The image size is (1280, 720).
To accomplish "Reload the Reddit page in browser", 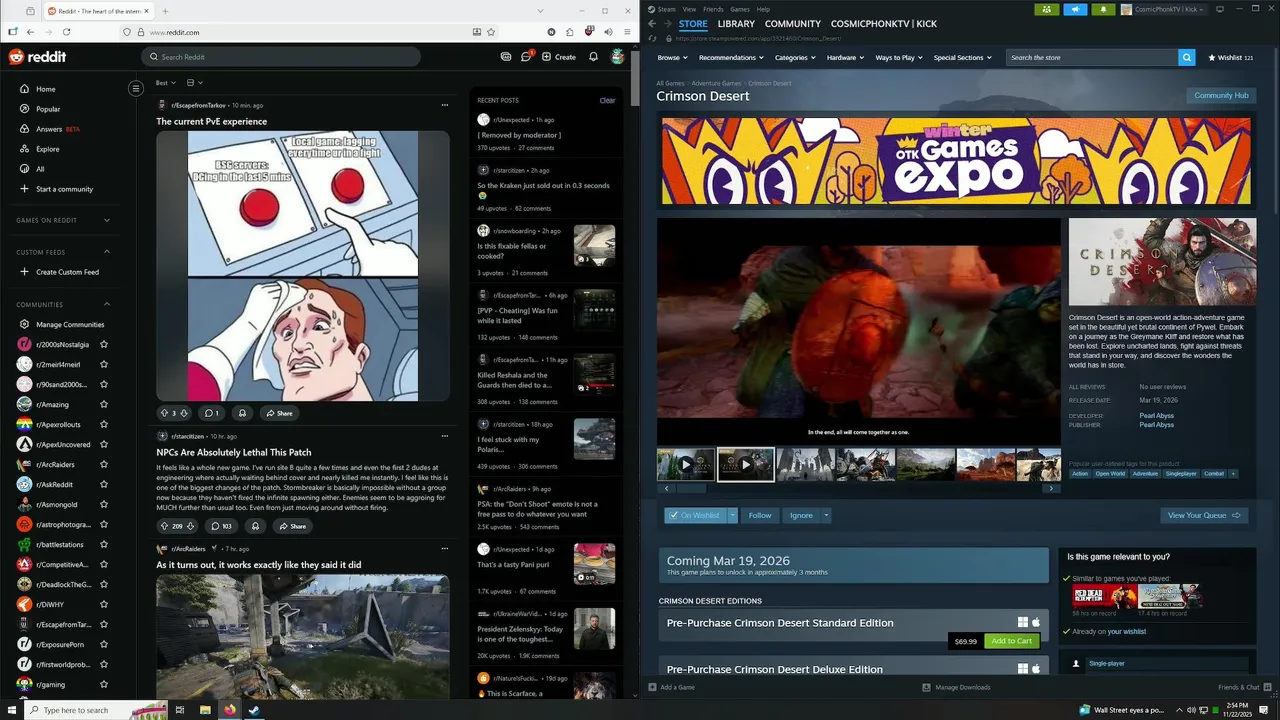I will (66, 32).
